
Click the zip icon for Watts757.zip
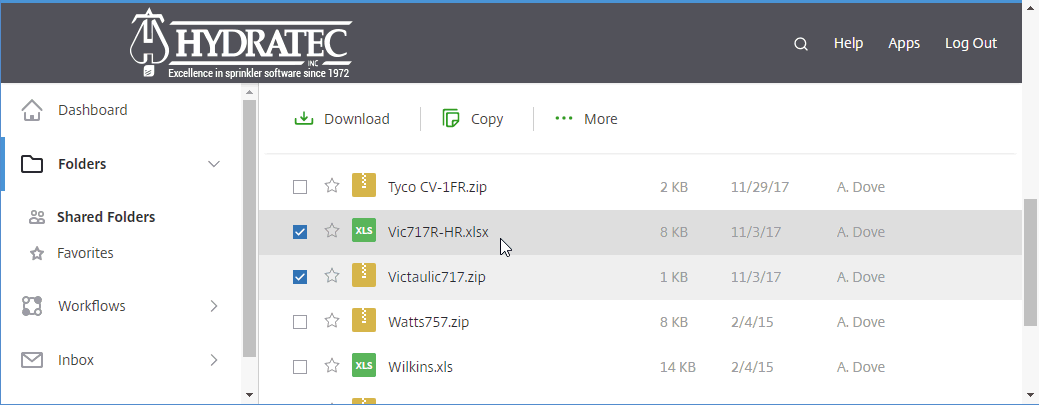pyautogui.click(x=364, y=321)
